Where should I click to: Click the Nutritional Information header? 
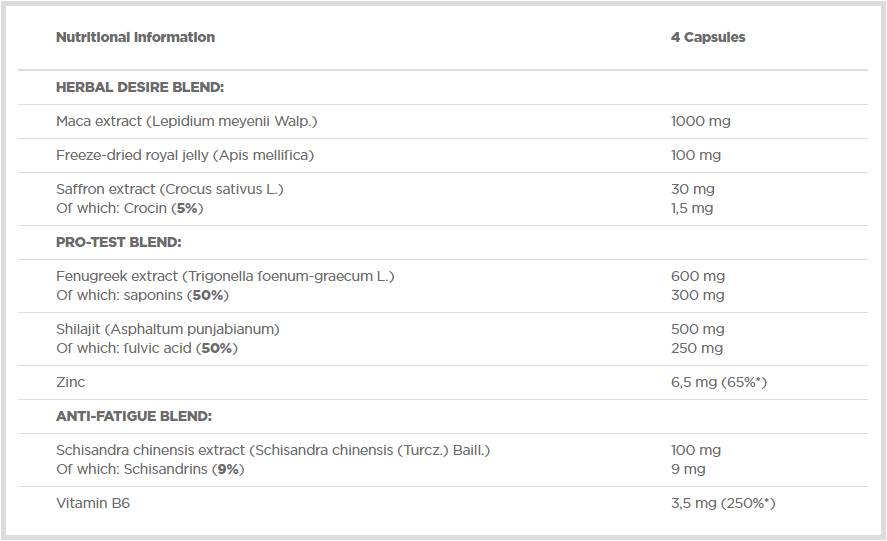pos(135,38)
